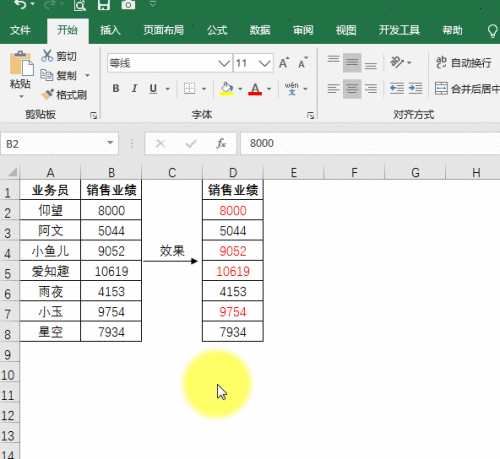Click in the formula bar showing 8000
This screenshot has height=459, width=500.
[x=370, y=143]
